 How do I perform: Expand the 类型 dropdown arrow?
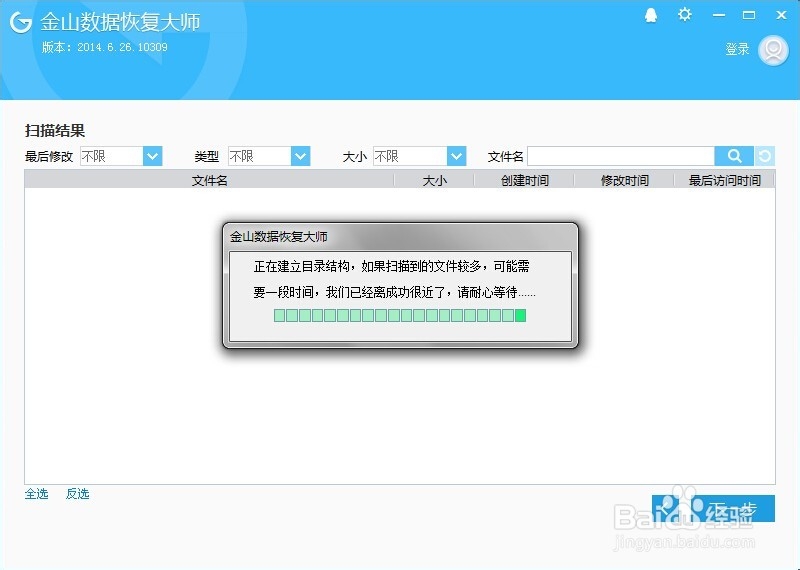pyautogui.click(x=300, y=156)
